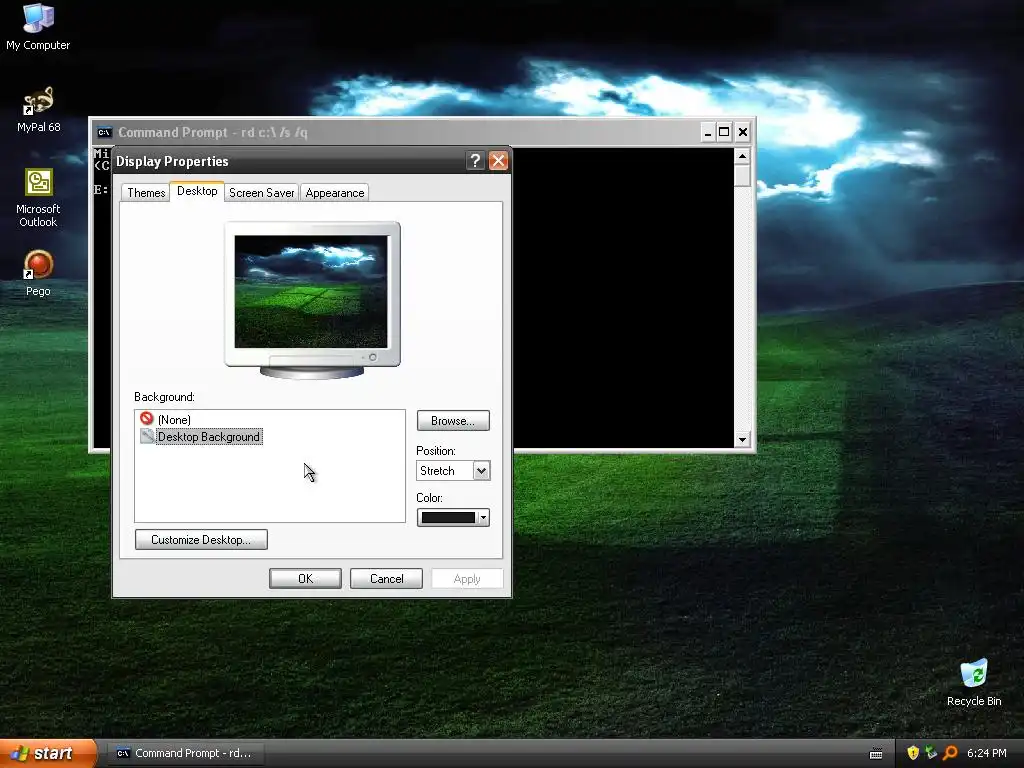Image resolution: width=1024 pixels, height=768 pixels.
Task: Click the taskbar clock showing 6:24 PM
Action: [x=987, y=753]
